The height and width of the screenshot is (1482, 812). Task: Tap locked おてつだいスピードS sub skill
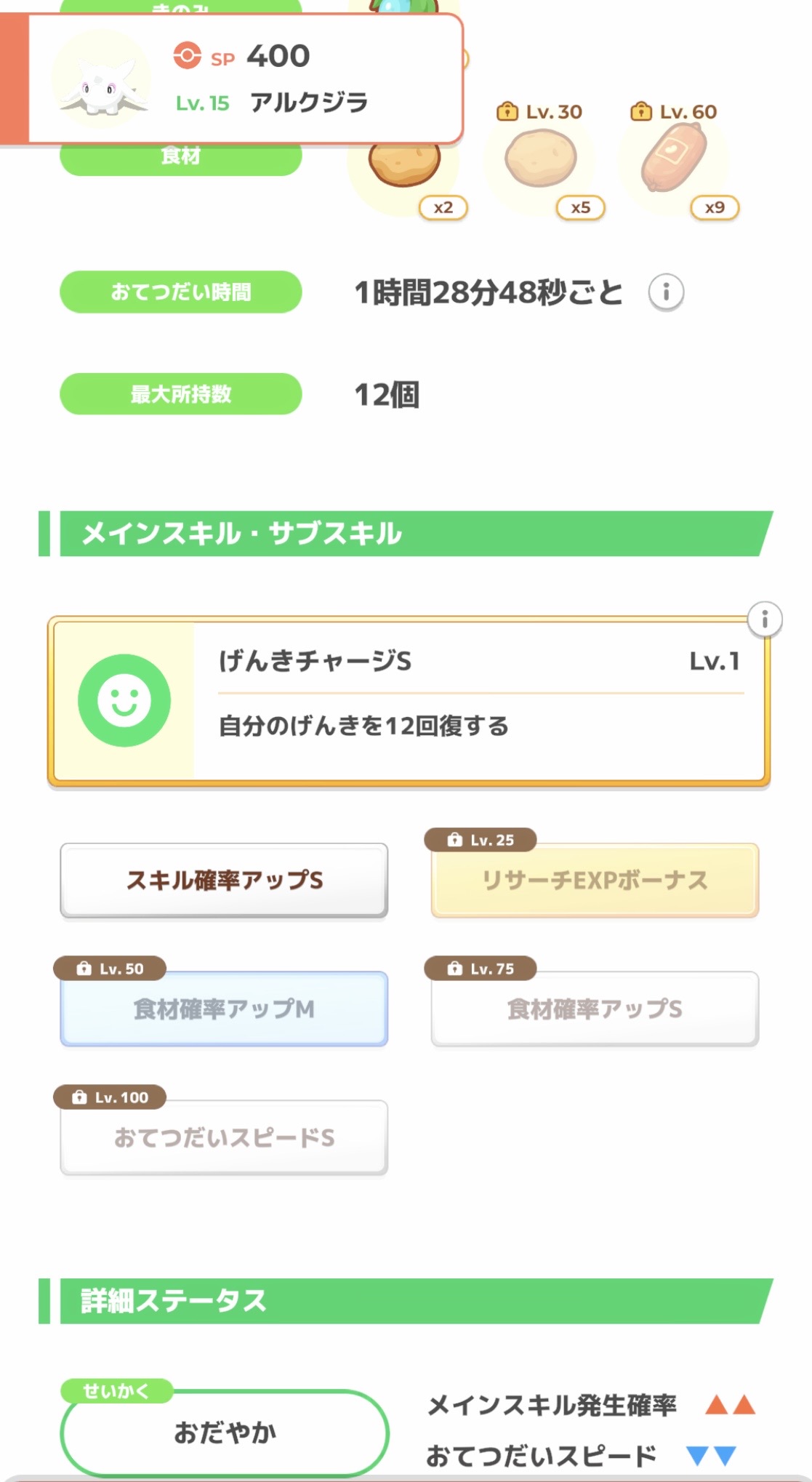coord(224,1137)
